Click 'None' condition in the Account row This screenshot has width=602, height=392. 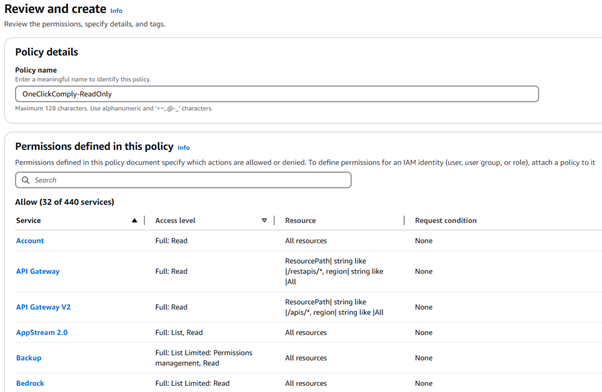pyautogui.click(x=423, y=241)
